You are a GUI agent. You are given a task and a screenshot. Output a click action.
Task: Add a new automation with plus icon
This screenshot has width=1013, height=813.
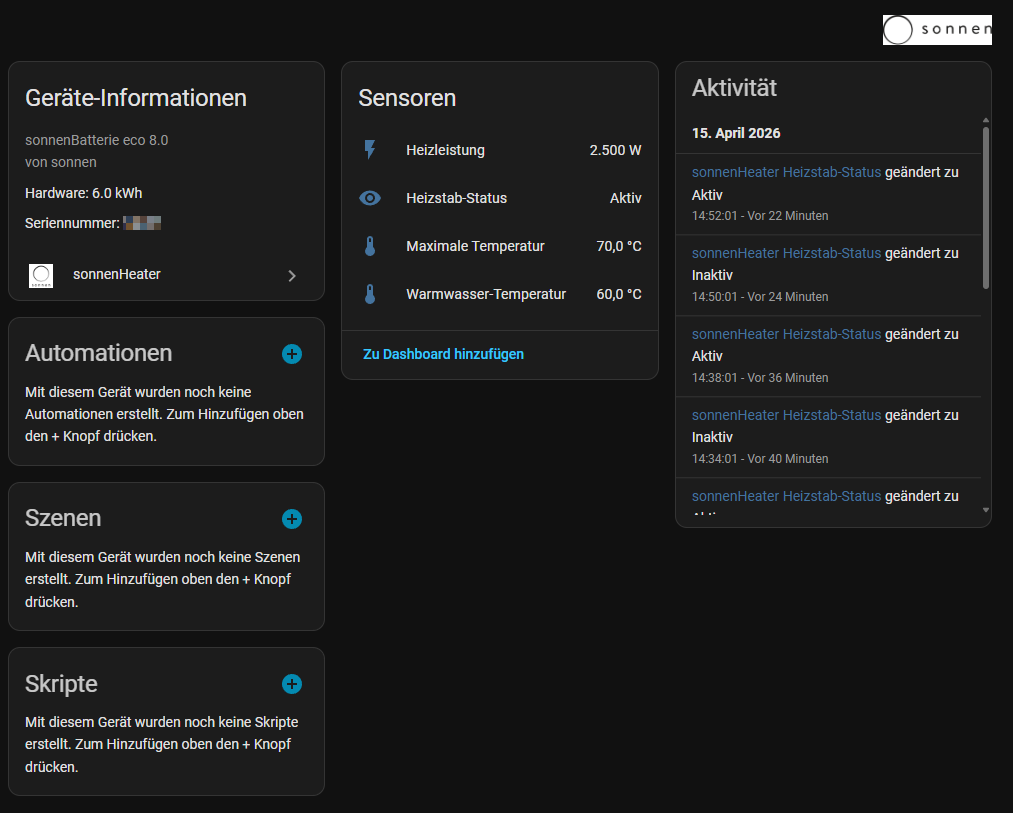[x=292, y=354]
